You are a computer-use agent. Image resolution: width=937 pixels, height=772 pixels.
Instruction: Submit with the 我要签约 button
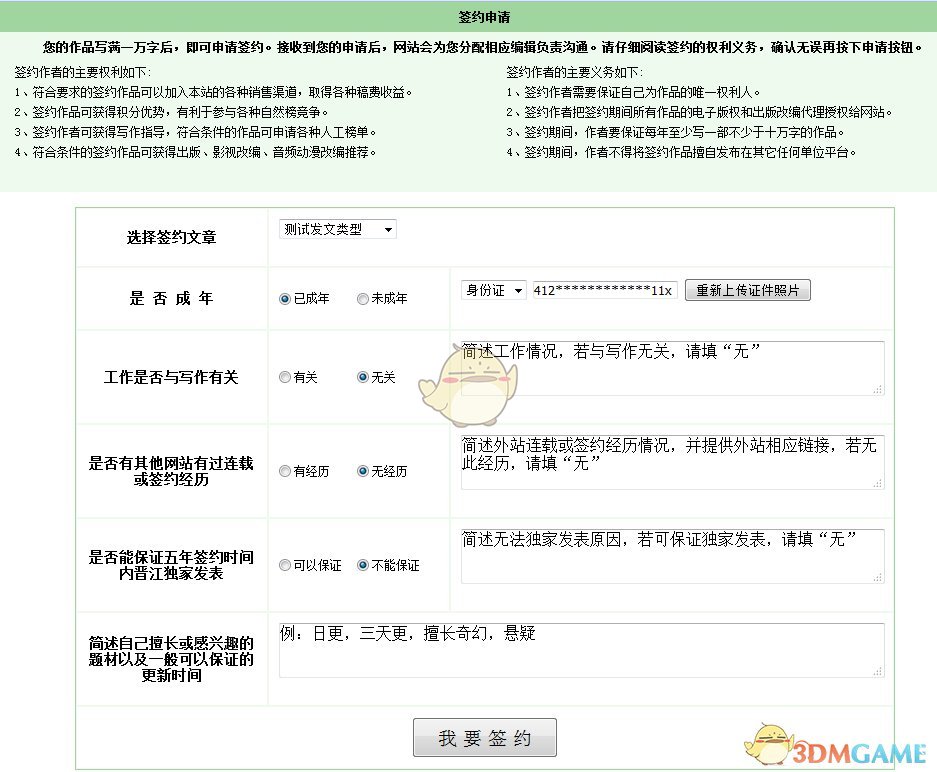point(484,738)
